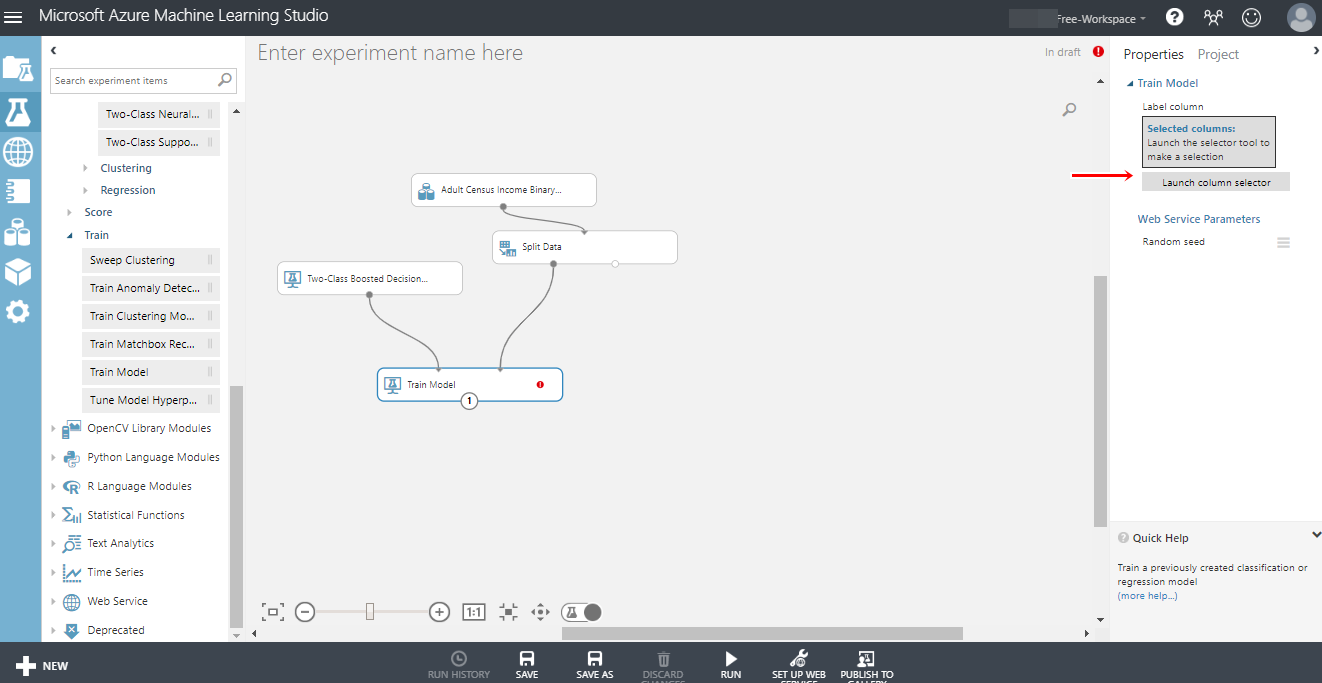Viewport: 1322px width, 683px height.
Task: Click the zoom out minus button
Action: click(x=305, y=612)
